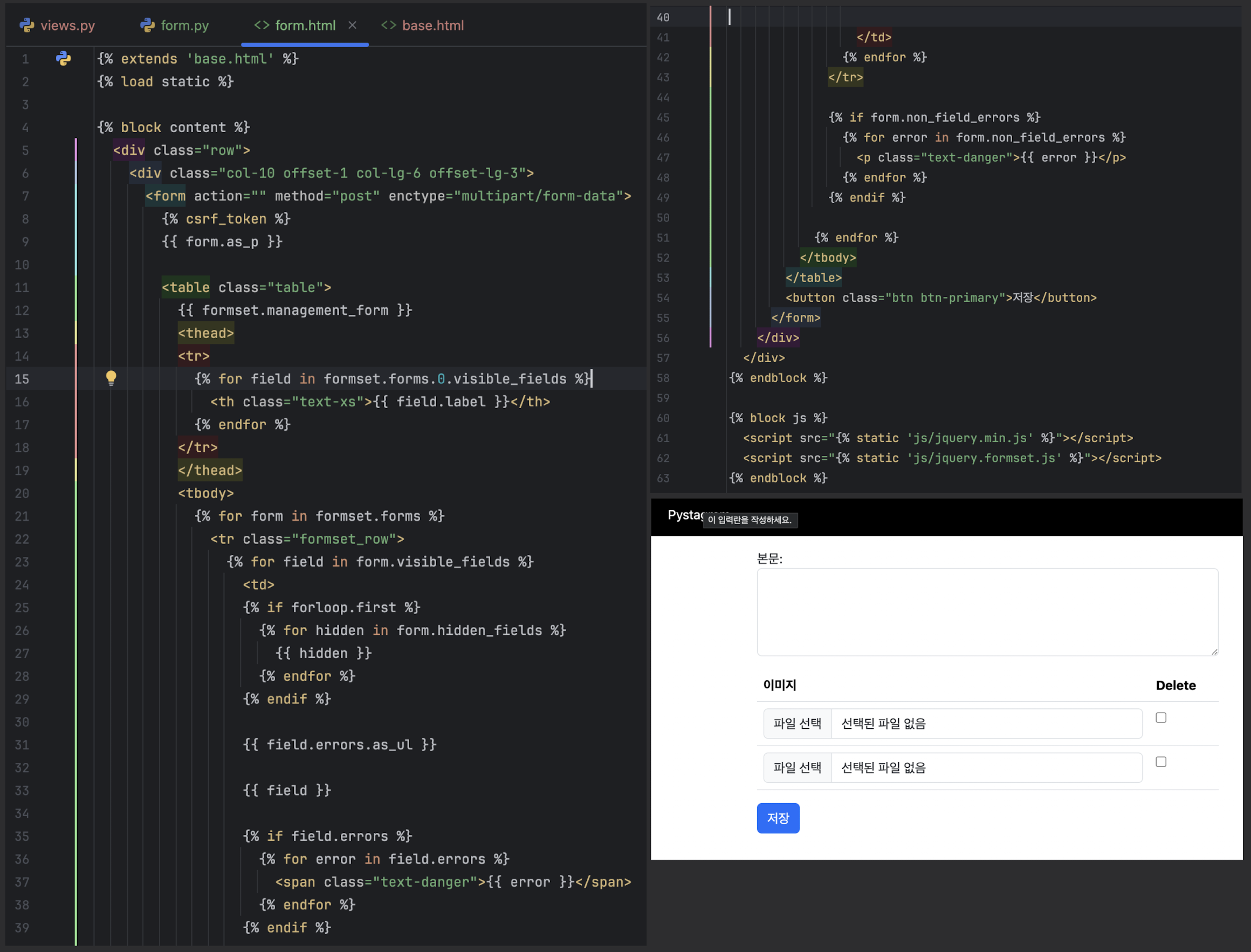Click the Python gutter icon on line 1

(63, 58)
